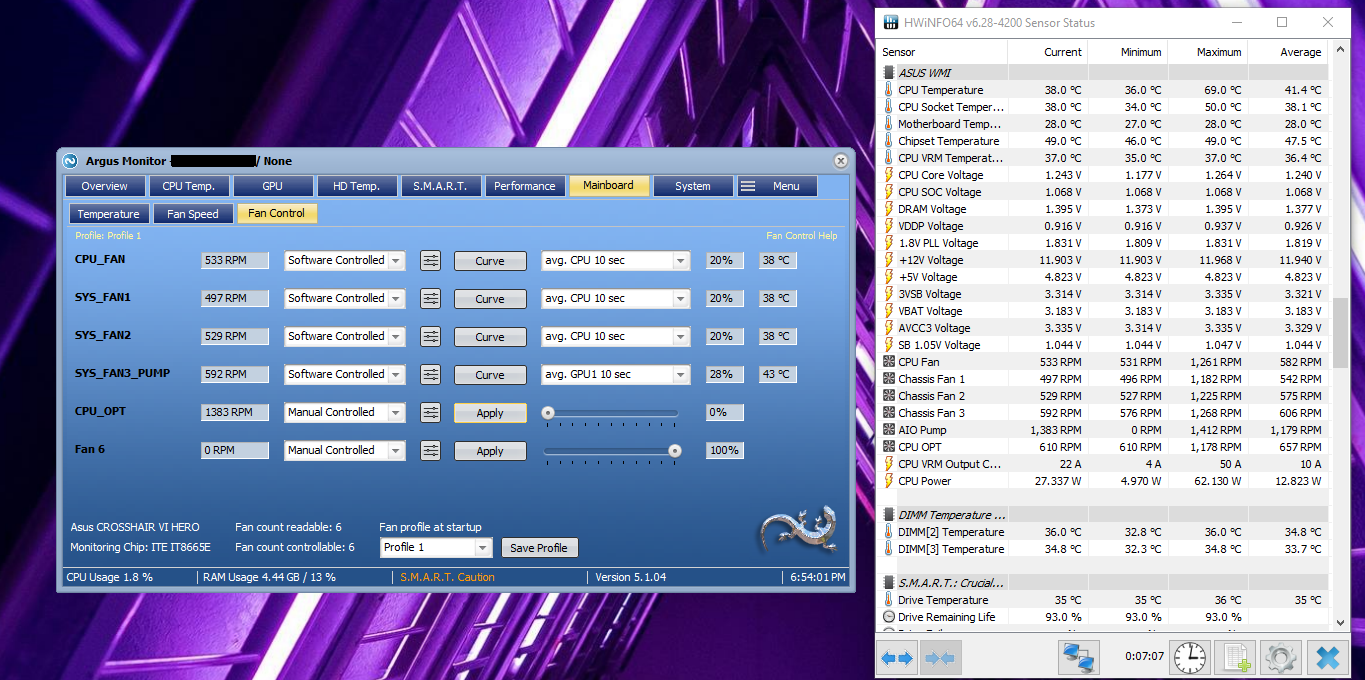This screenshot has height=680, width=1365.
Task: Open HWiNFO sensor settings gear icon
Action: (x=1281, y=658)
